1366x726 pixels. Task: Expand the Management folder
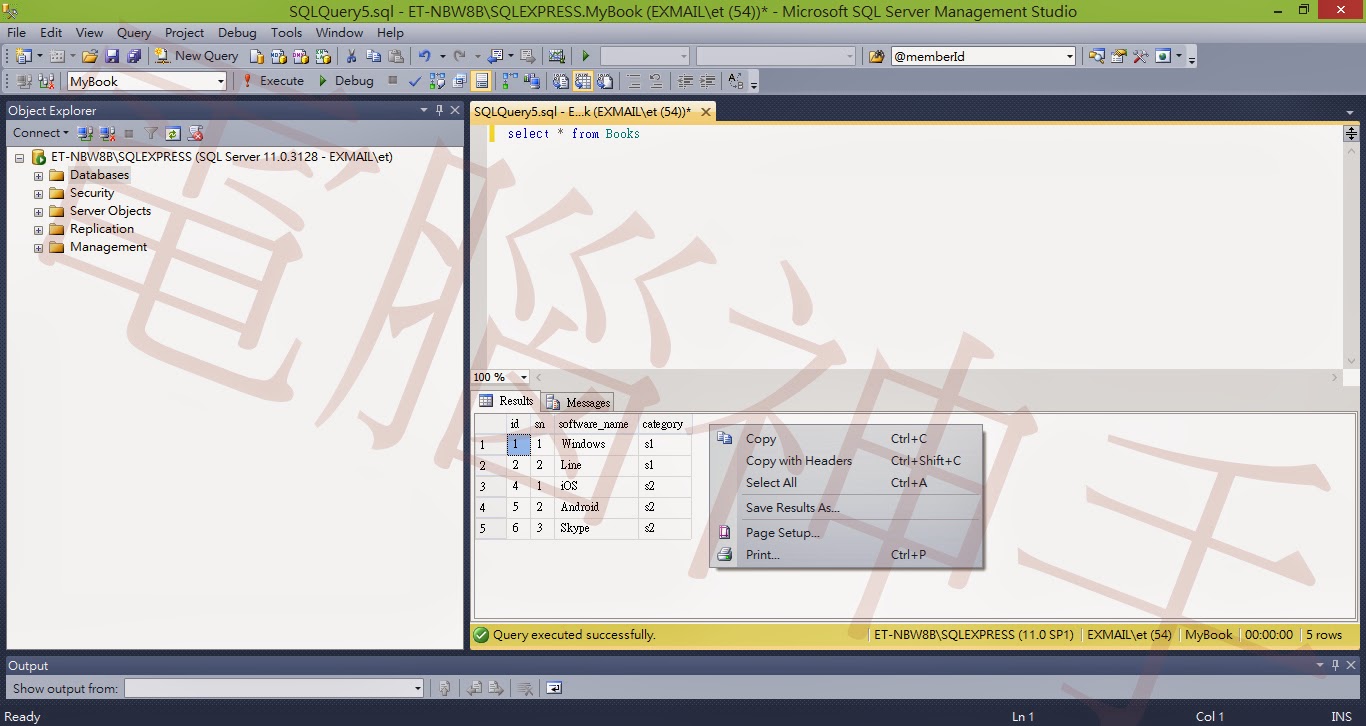point(39,248)
